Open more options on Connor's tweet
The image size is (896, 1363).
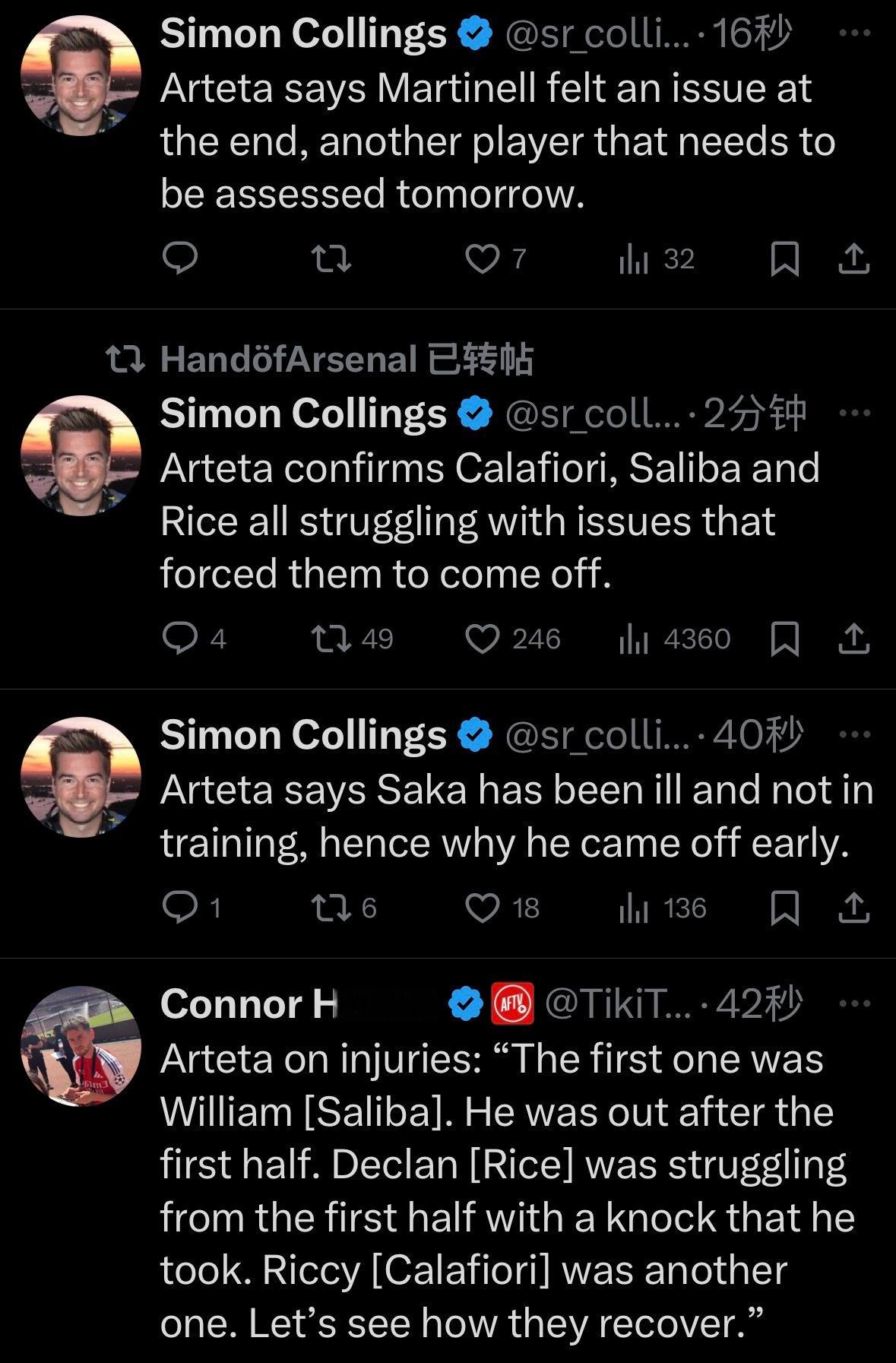pos(856,1003)
